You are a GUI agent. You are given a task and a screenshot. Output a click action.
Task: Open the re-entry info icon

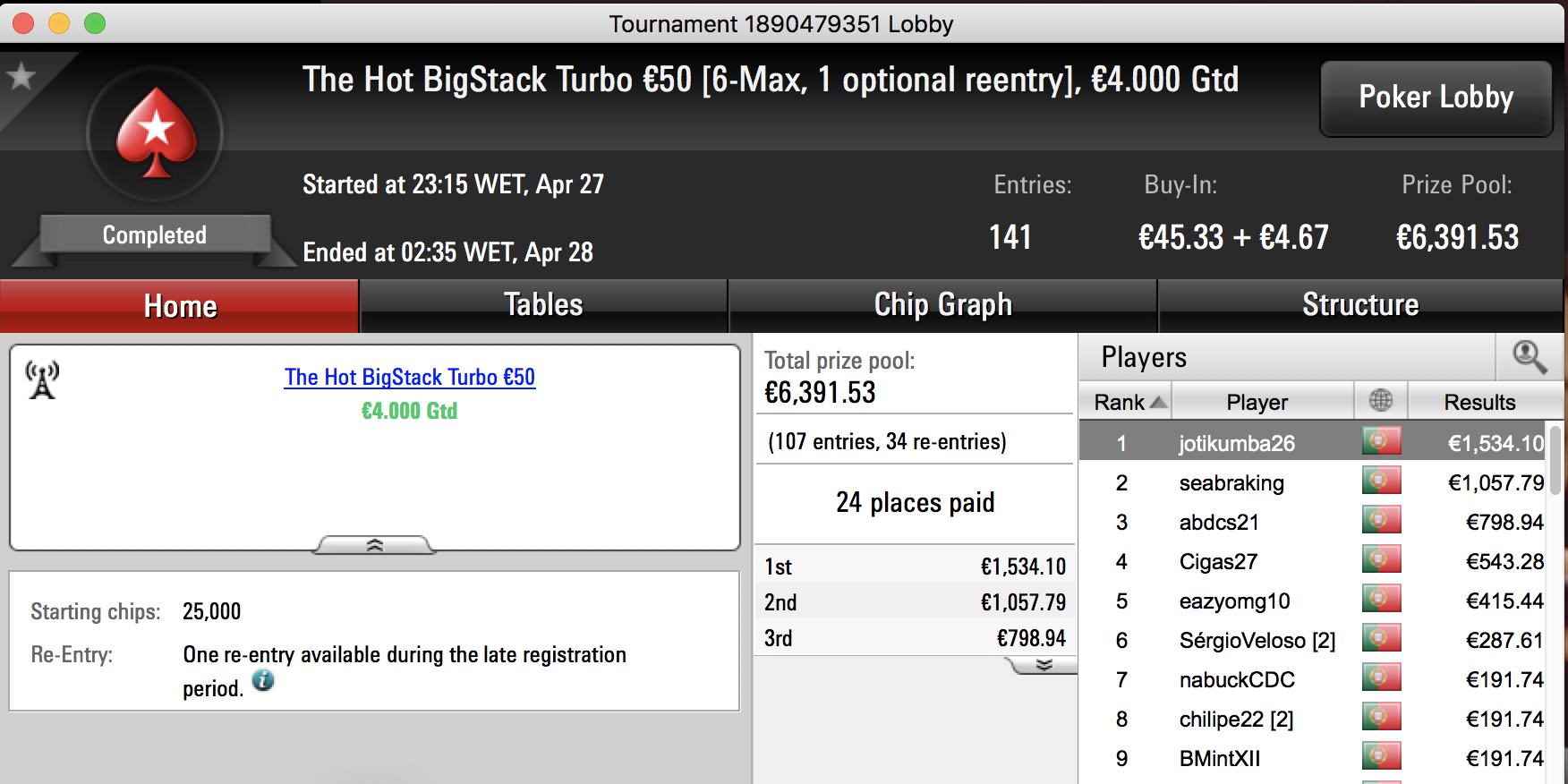(263, 680)
